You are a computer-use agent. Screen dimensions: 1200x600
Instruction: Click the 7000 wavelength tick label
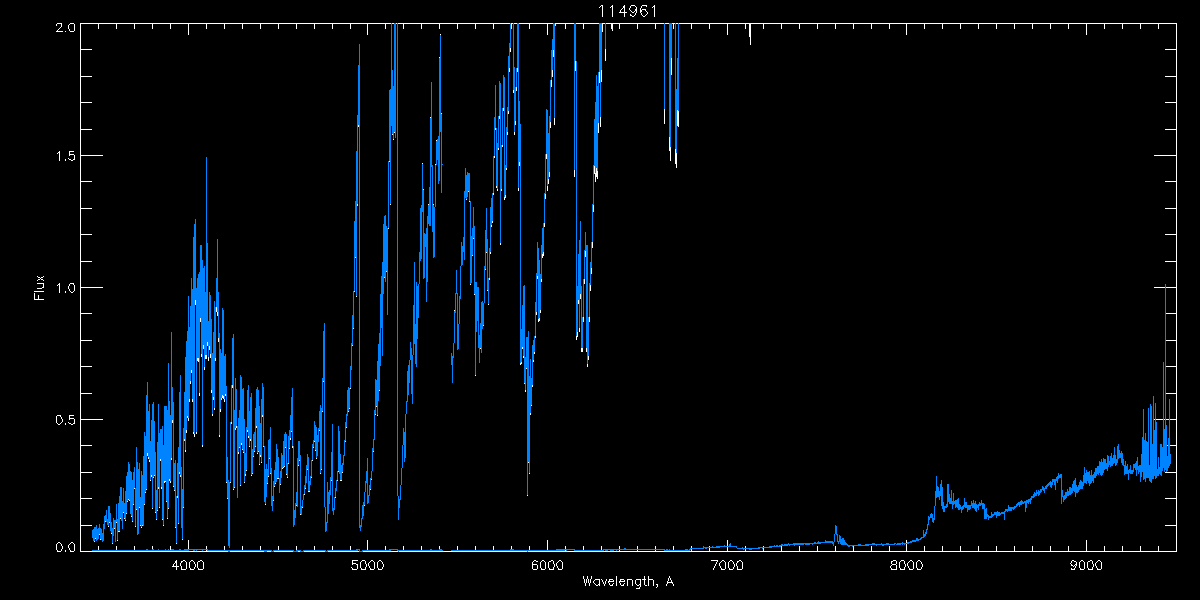[x=727, y=566]
